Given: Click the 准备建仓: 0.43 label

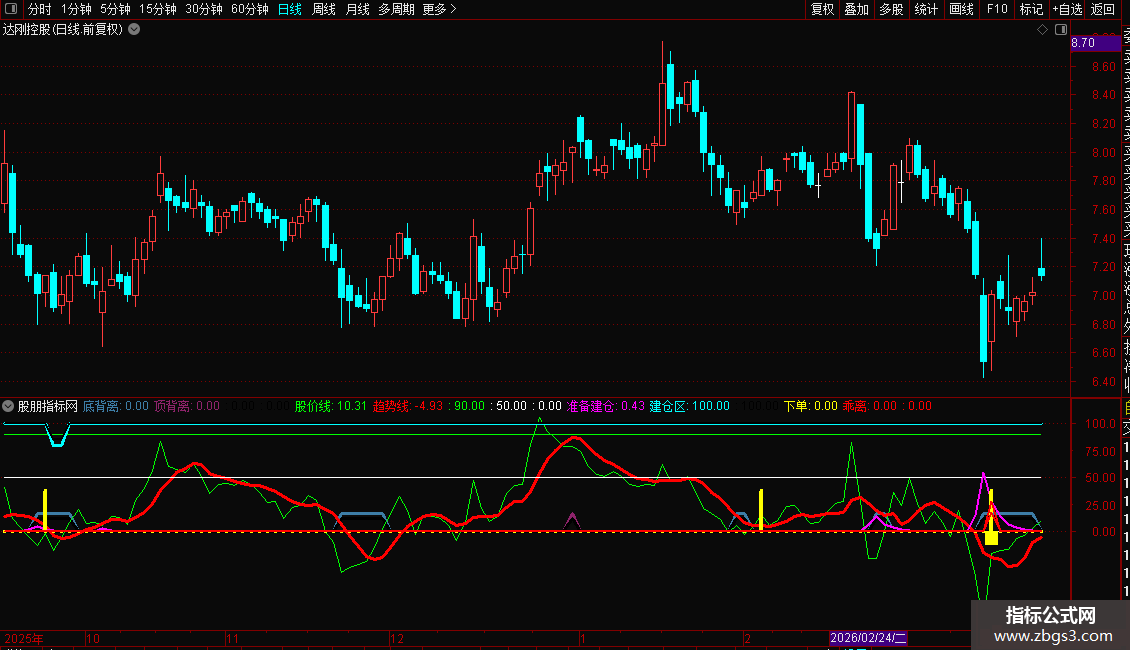Looking at the screenshot, I should pos(605,406).
